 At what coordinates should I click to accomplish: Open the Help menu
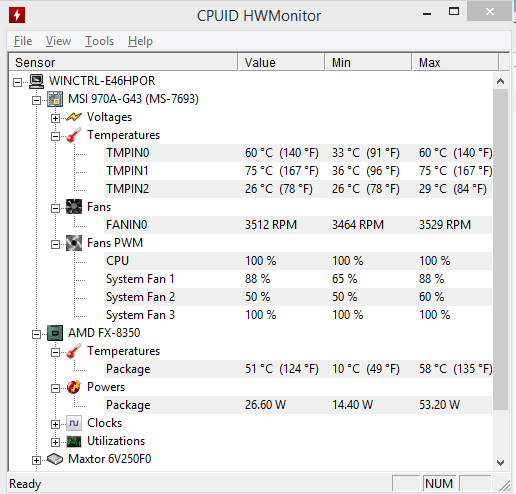[x=140, y=41]
